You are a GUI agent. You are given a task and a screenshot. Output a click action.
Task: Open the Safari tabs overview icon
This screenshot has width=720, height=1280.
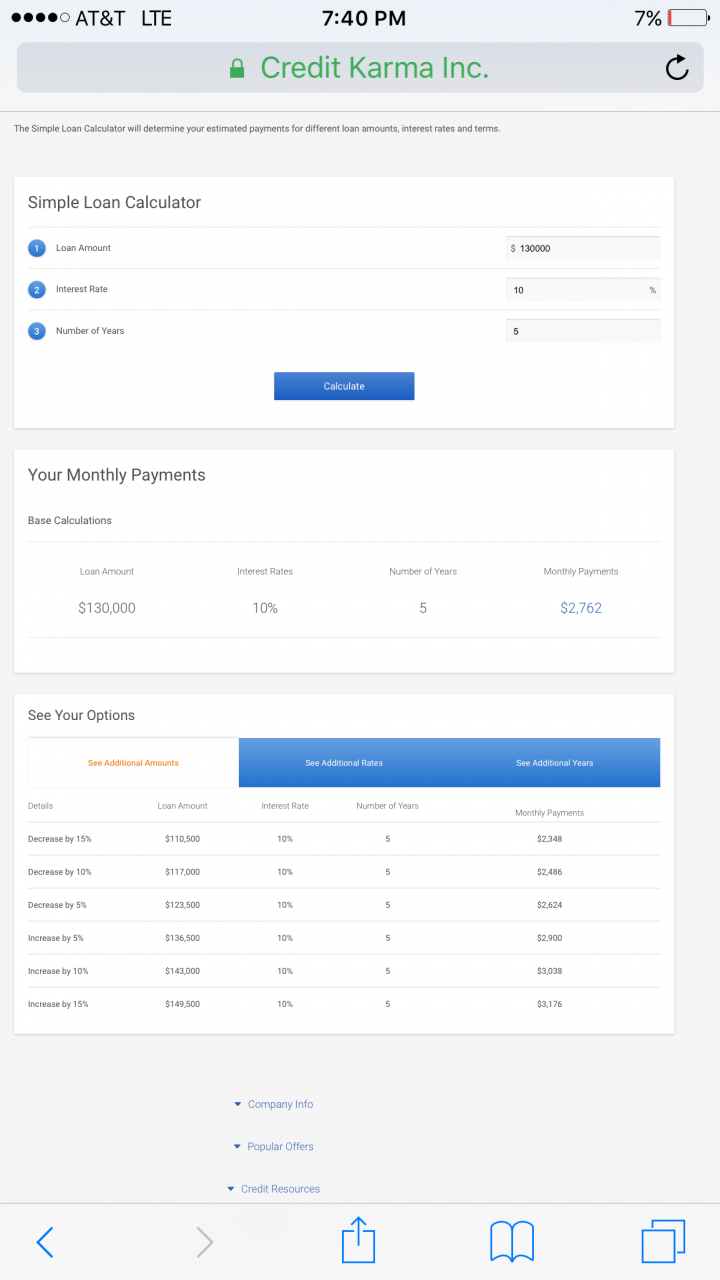663,1242
